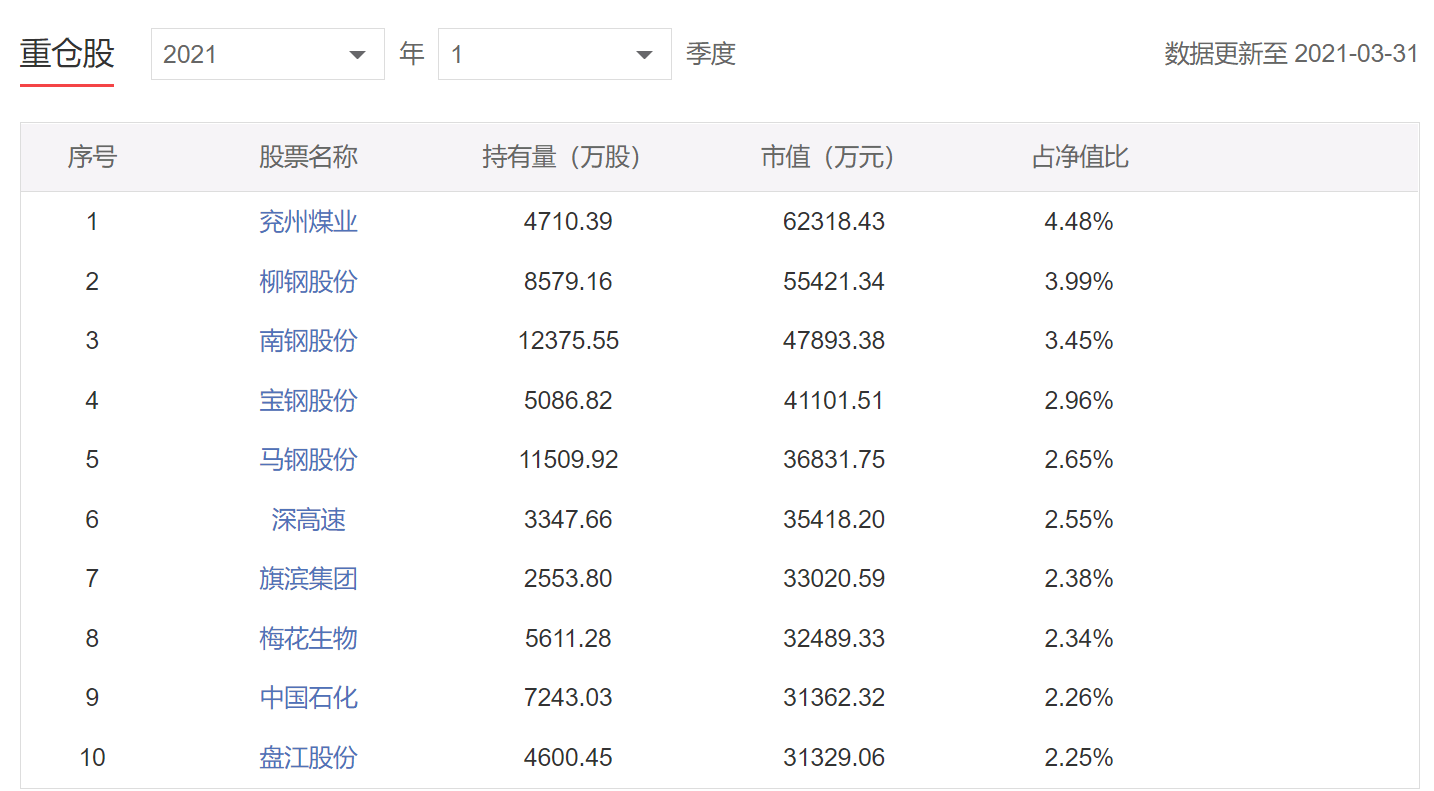Viewport: 1434px width, 791px height.
Task: Open 马钢股份 stock link
Action: point(308,460)
